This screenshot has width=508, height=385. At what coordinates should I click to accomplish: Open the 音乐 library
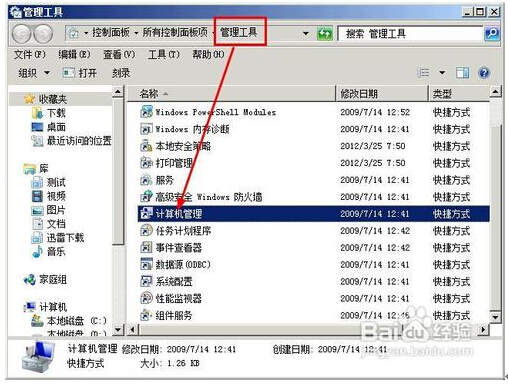[49, 251]
